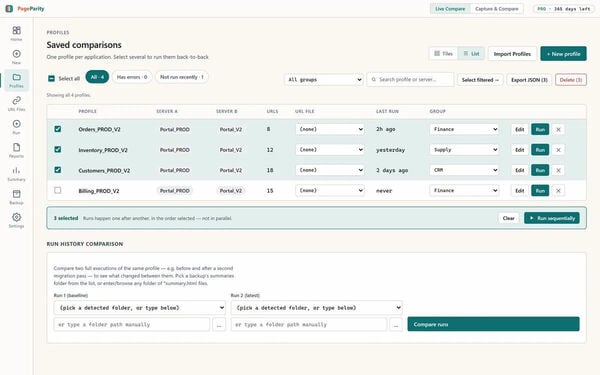Toggle the Select all checkbox

[x=51, y=78]
